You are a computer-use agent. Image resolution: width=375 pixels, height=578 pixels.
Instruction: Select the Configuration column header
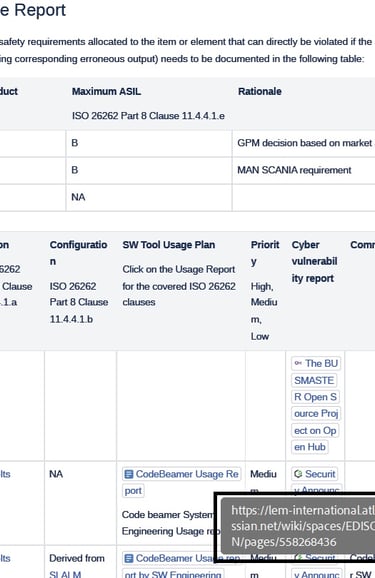click(x=79, y=253)
